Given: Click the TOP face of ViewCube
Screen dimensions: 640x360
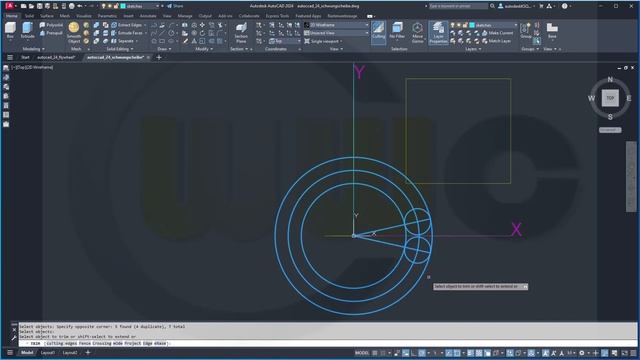Looking at the screenshot, I should coord(610,98).
